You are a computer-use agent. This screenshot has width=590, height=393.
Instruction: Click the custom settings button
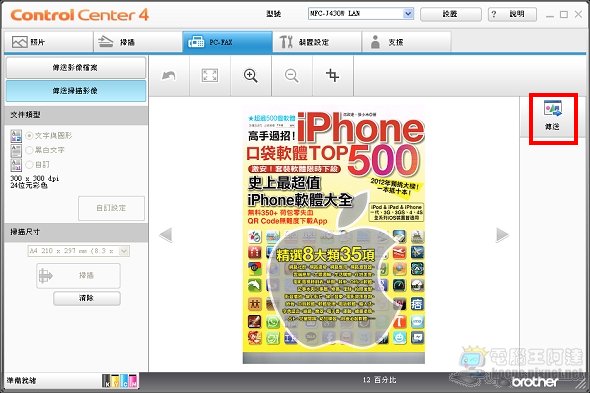(111, 208)
